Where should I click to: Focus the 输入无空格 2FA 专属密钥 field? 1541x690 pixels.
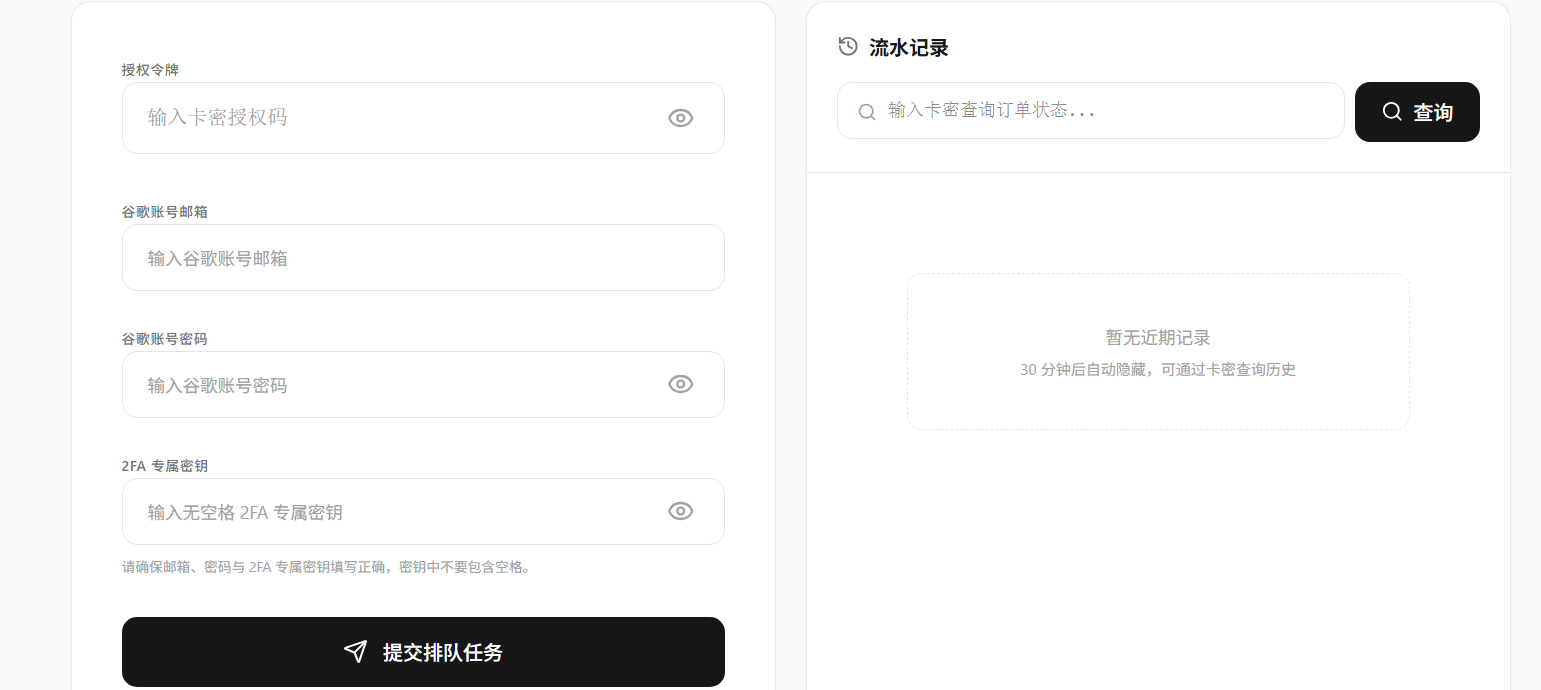400,512
